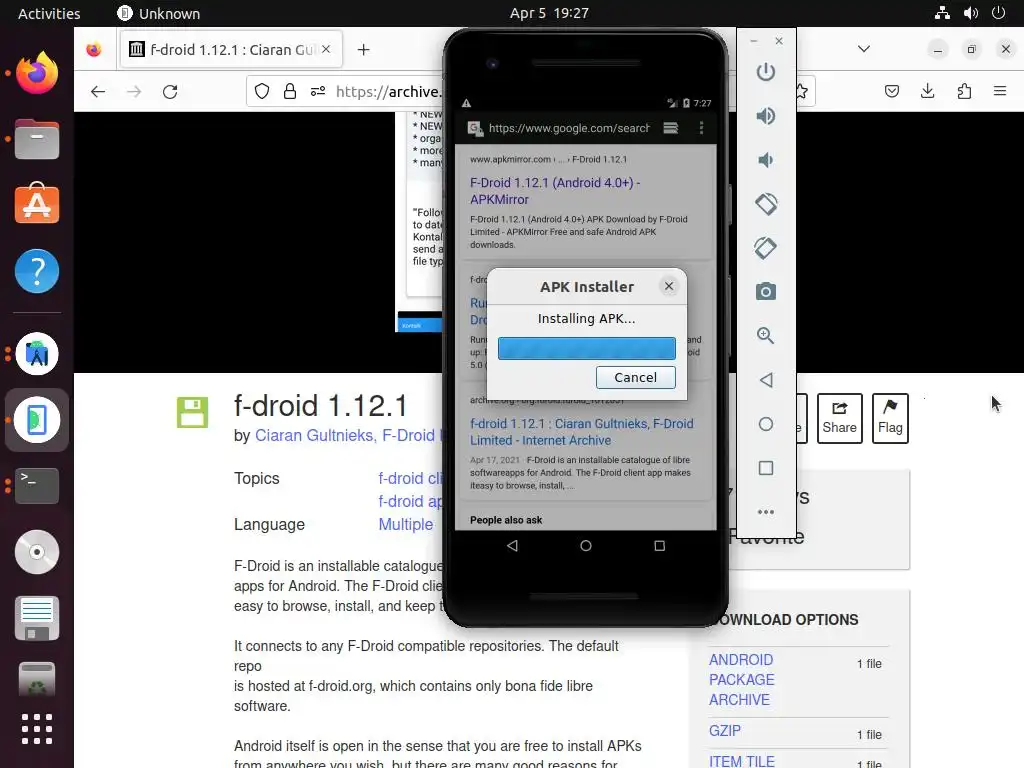Activate the emulator zoom magnifier icon
This screenshot has width=1024, height=768.
(765, 336)
